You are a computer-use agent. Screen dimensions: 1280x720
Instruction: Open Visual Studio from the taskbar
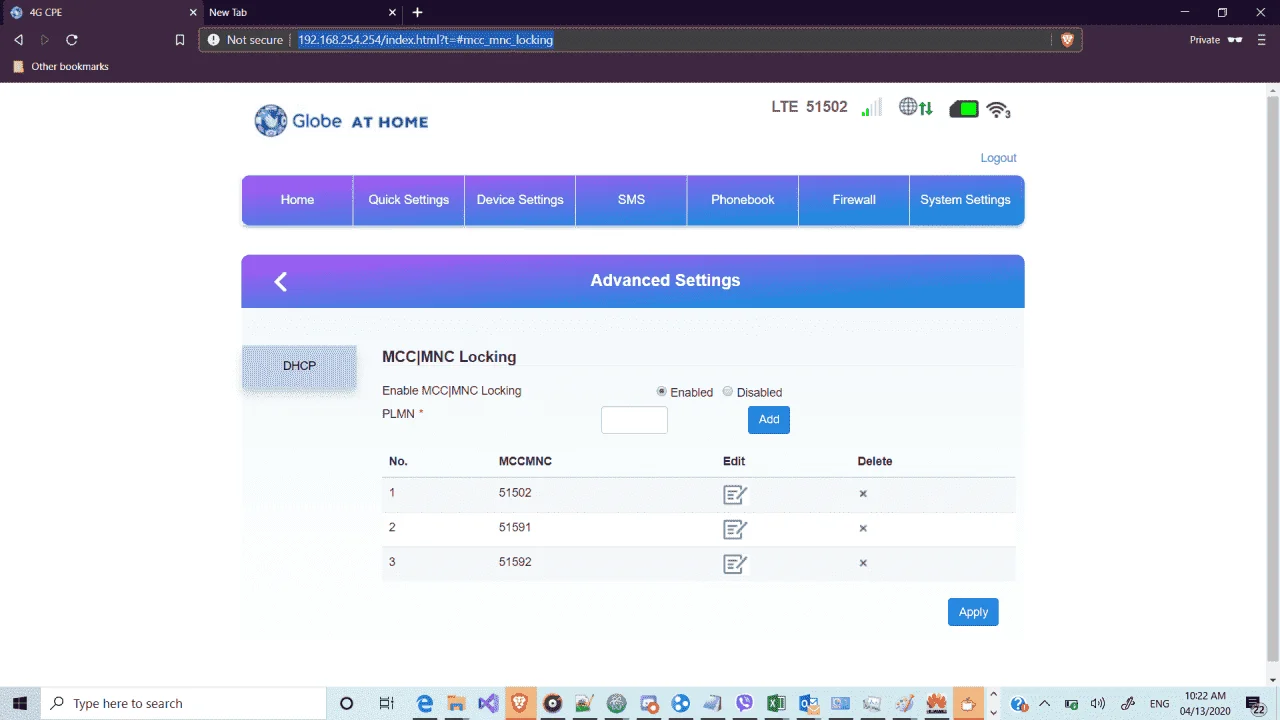488,703
